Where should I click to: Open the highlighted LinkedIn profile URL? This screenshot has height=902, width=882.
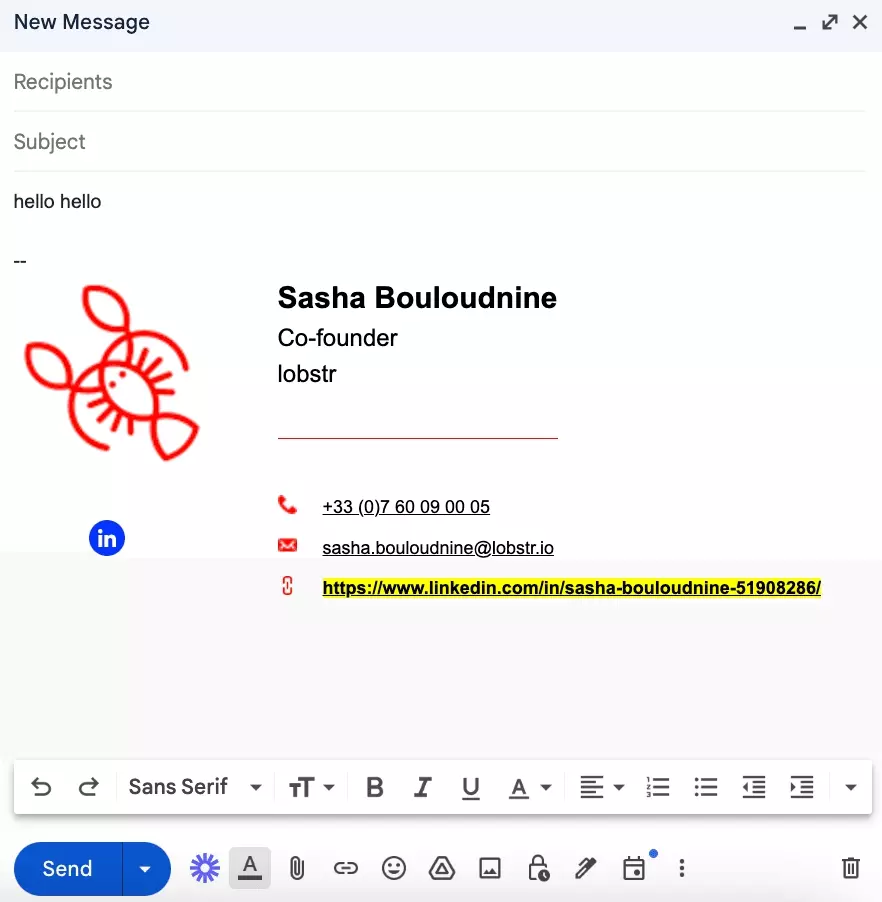[x=571, y=588]
